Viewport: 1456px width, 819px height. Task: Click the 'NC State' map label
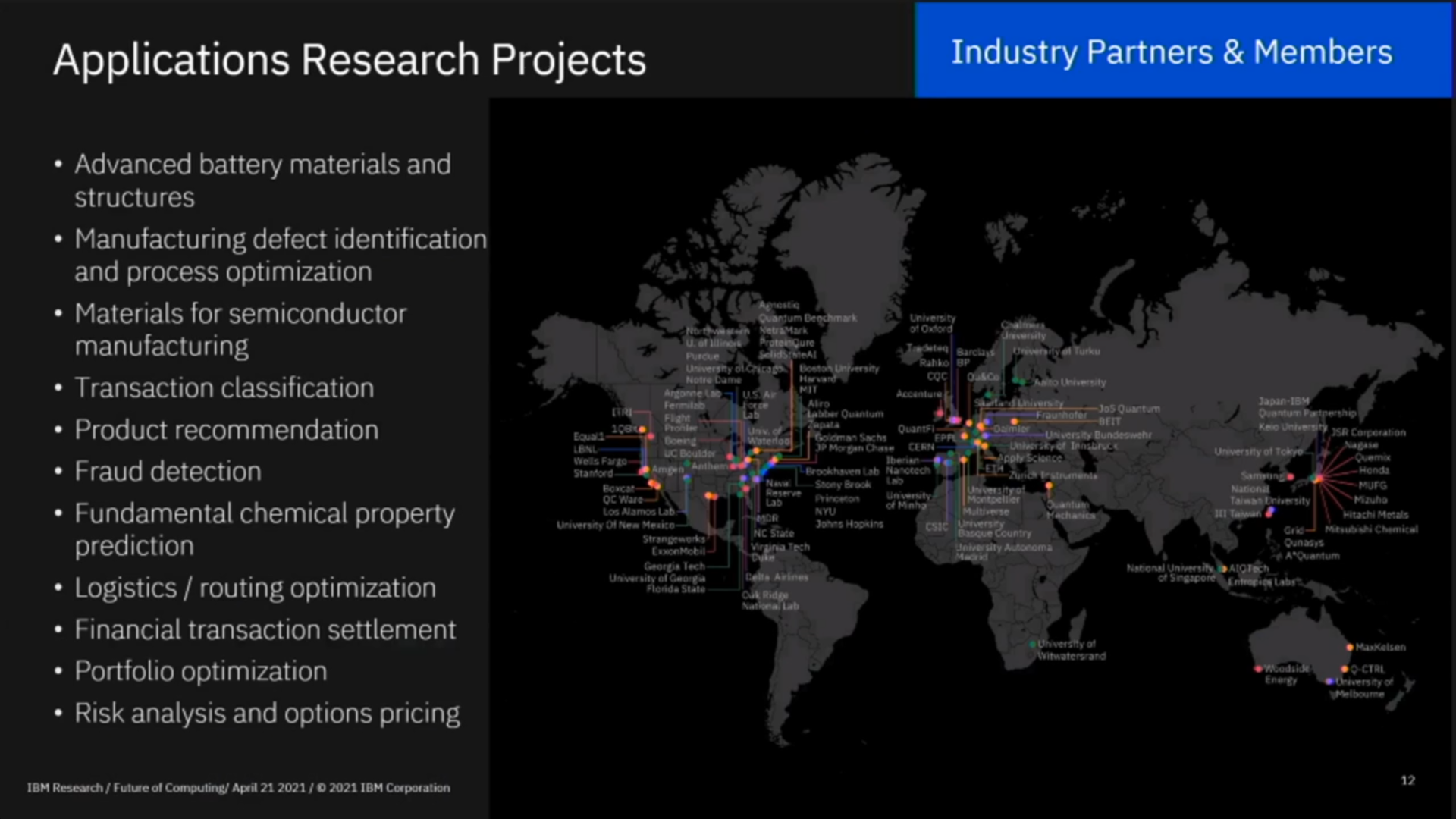[x=773, y=533]
